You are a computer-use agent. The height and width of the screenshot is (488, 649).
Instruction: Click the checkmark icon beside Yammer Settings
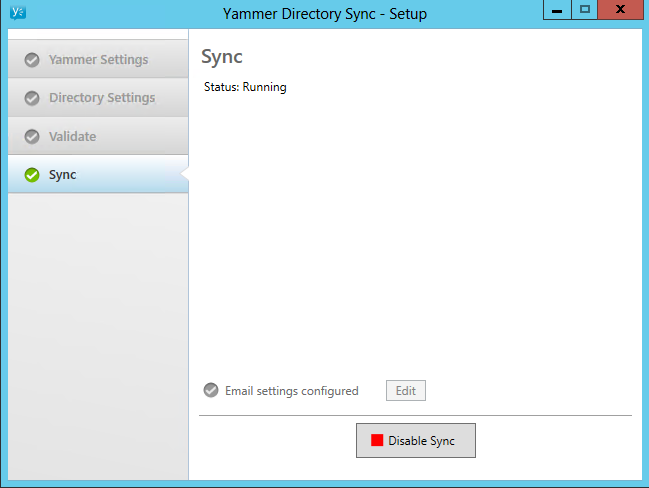click(x=32, y=60)
